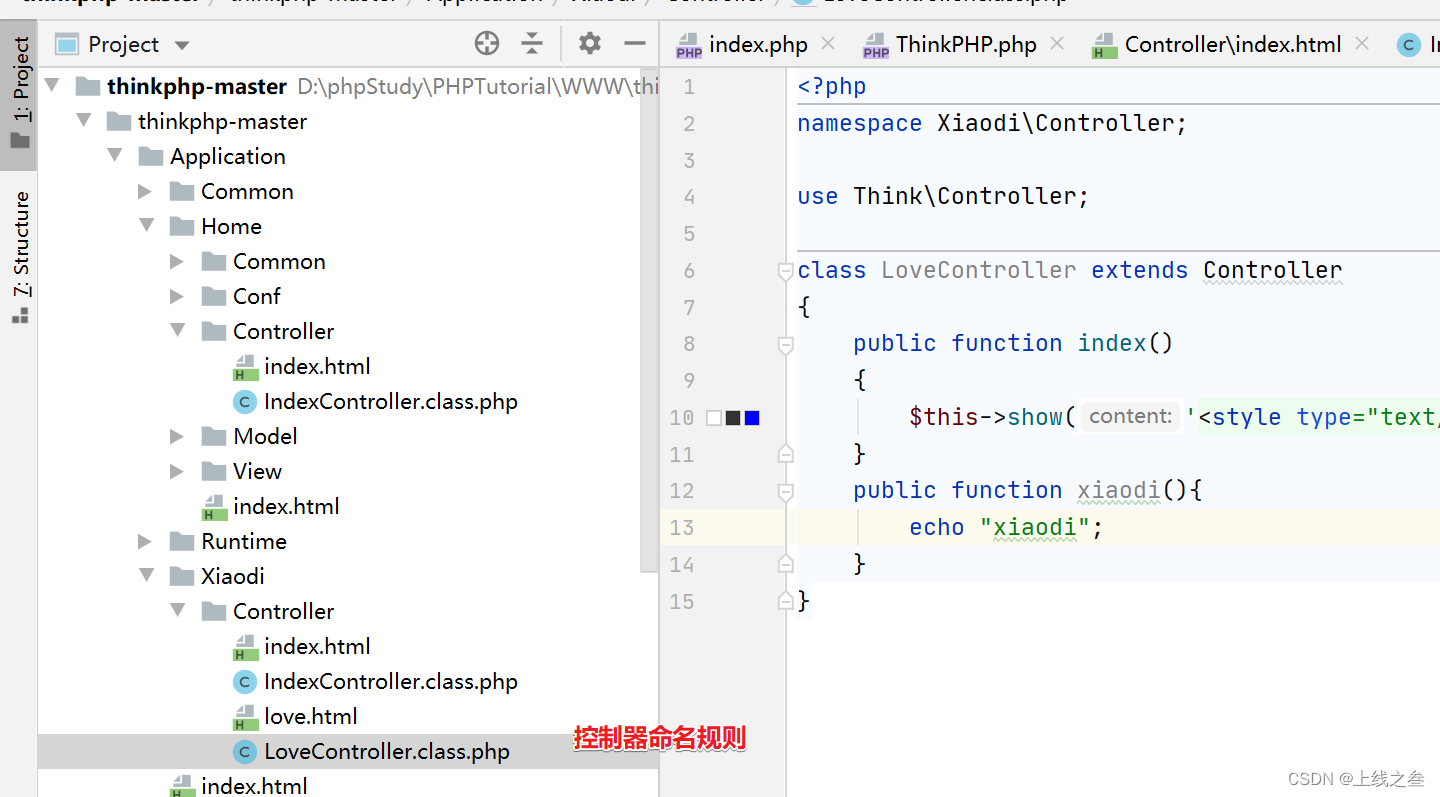Click the PHP icon on the ThinkPHP.php tab

coord(875,44)
